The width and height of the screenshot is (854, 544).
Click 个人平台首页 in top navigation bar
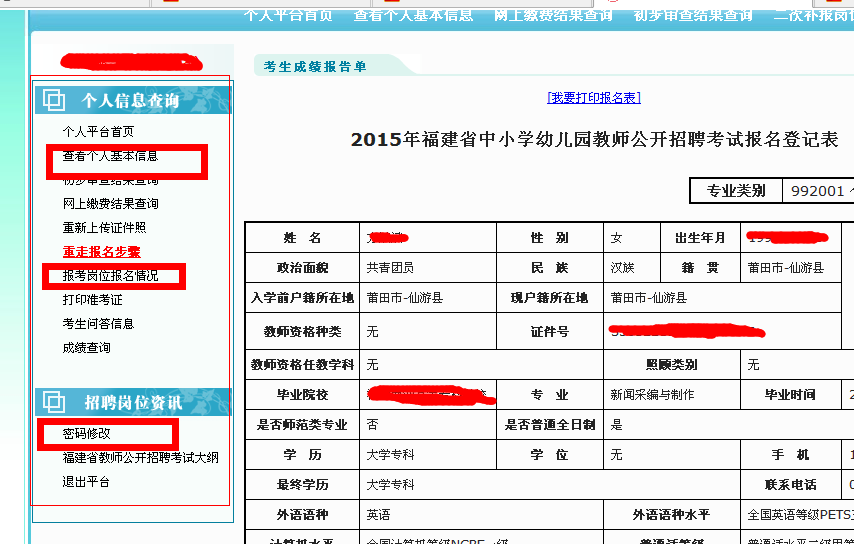click(288, 15)
